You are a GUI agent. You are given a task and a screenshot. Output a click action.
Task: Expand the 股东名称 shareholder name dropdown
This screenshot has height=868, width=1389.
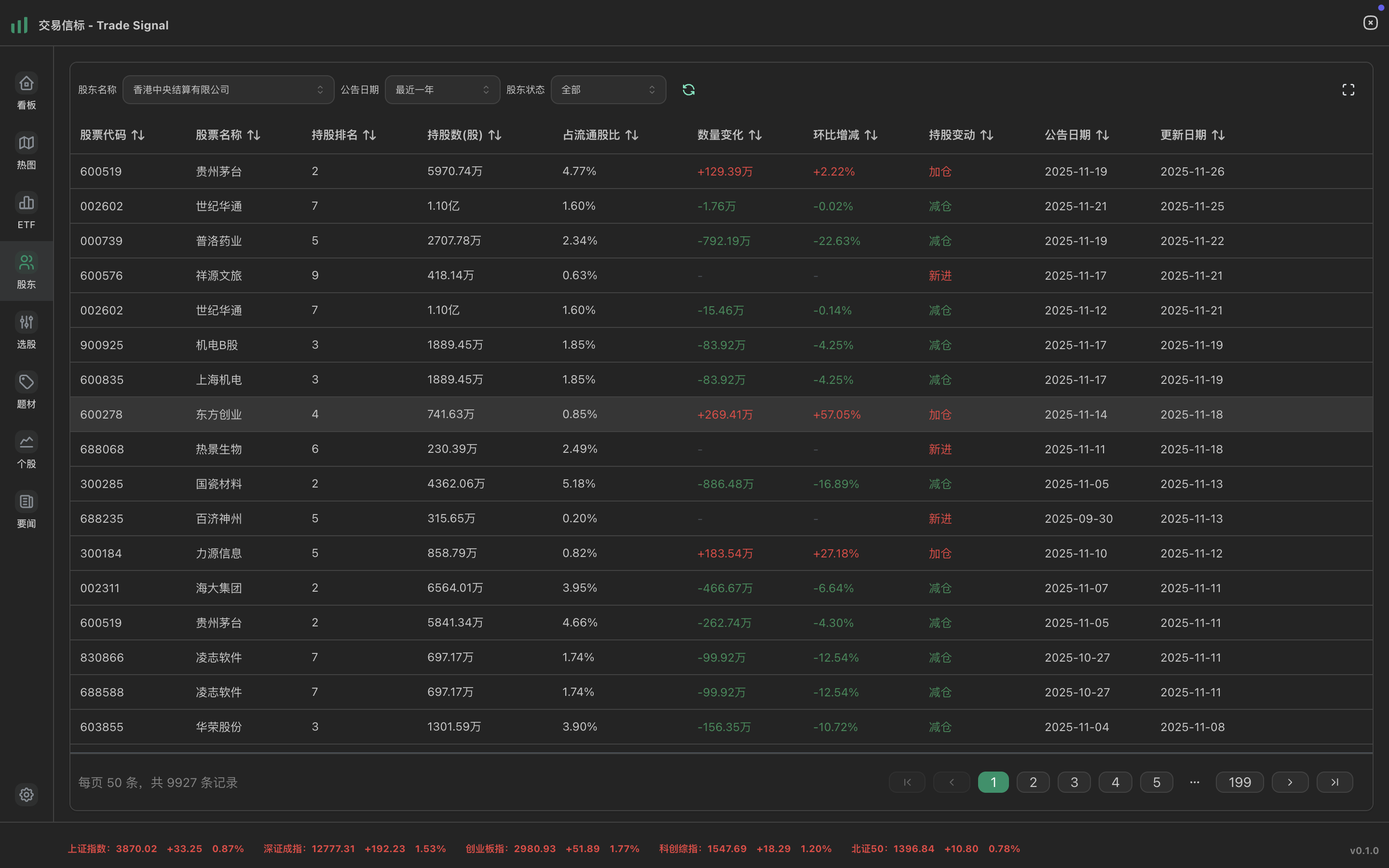point(228,90)
